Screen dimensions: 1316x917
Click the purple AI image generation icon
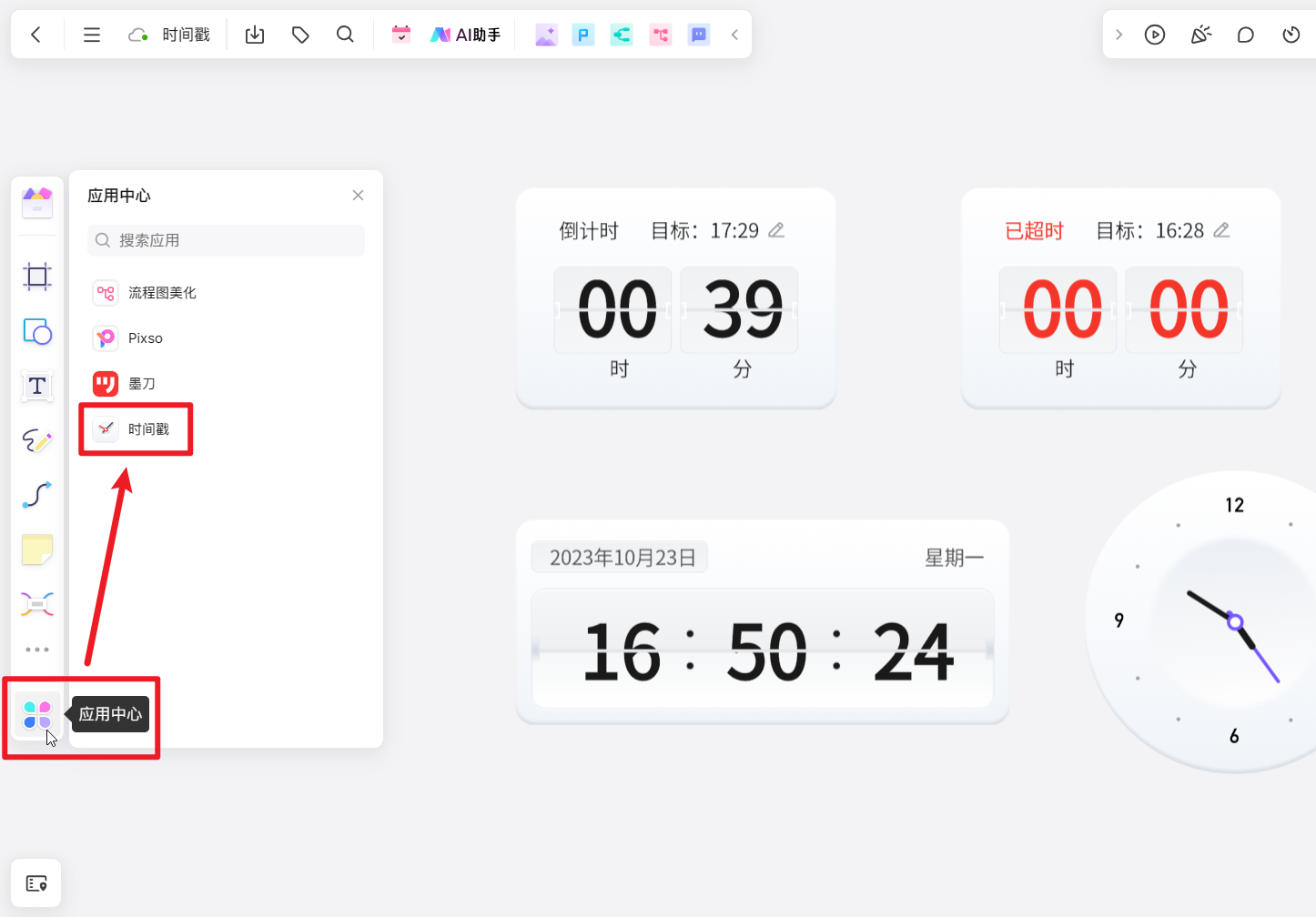(546, 35)
